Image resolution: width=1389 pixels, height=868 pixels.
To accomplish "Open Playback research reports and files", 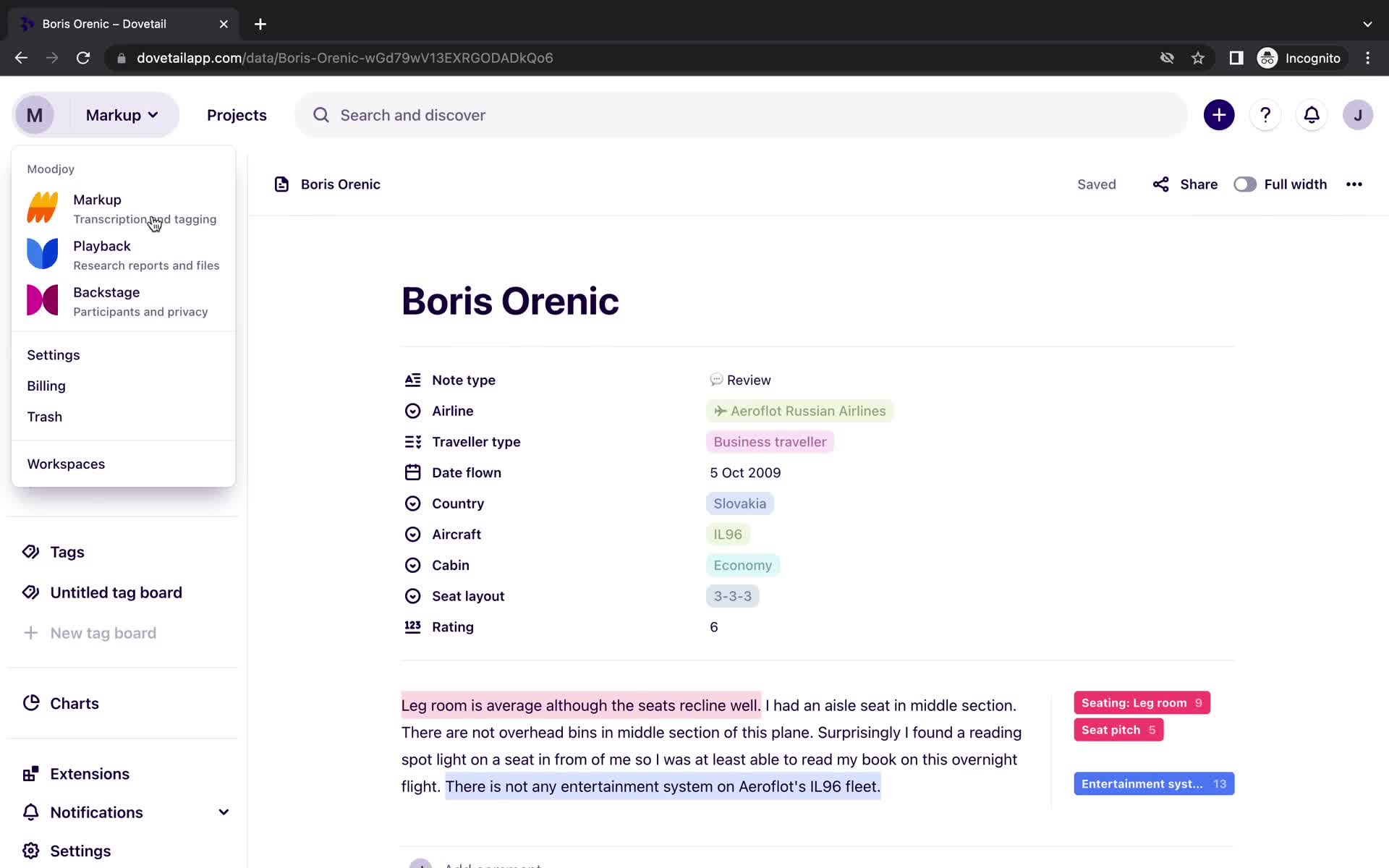I will click(x=123, y=255).
